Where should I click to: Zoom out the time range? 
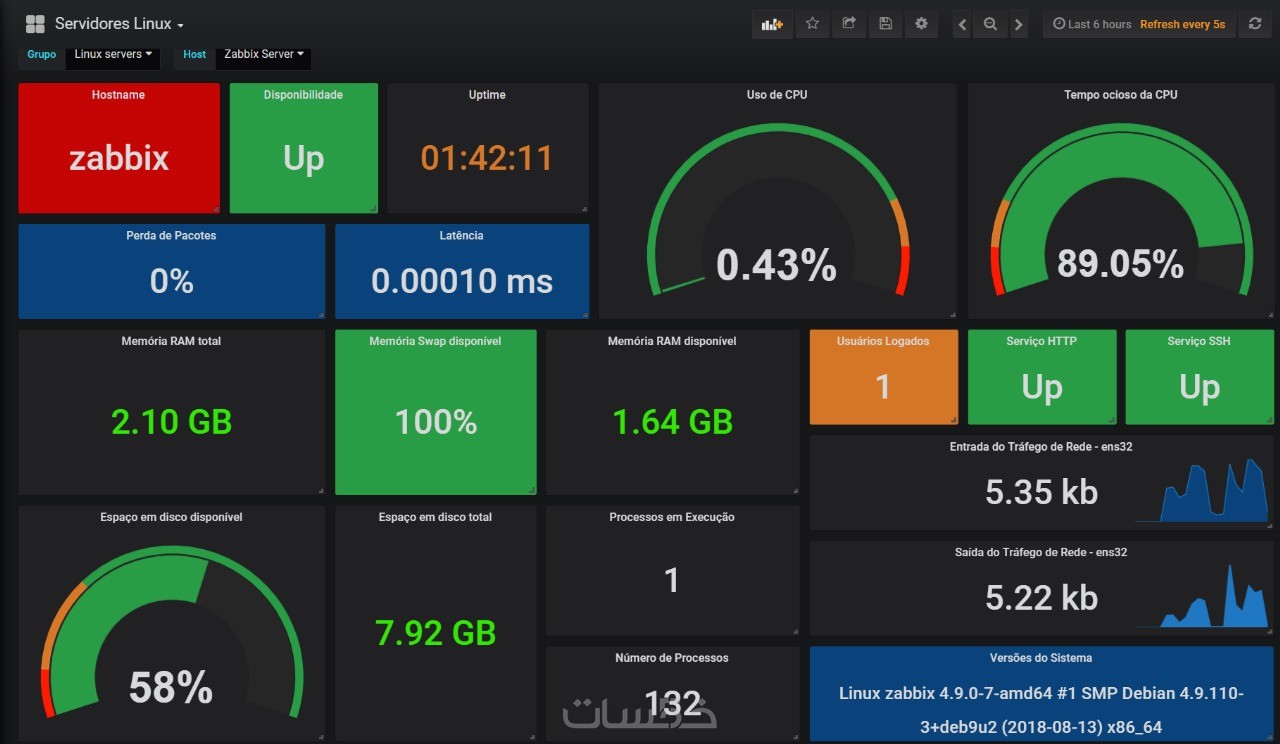coord(990,24)
